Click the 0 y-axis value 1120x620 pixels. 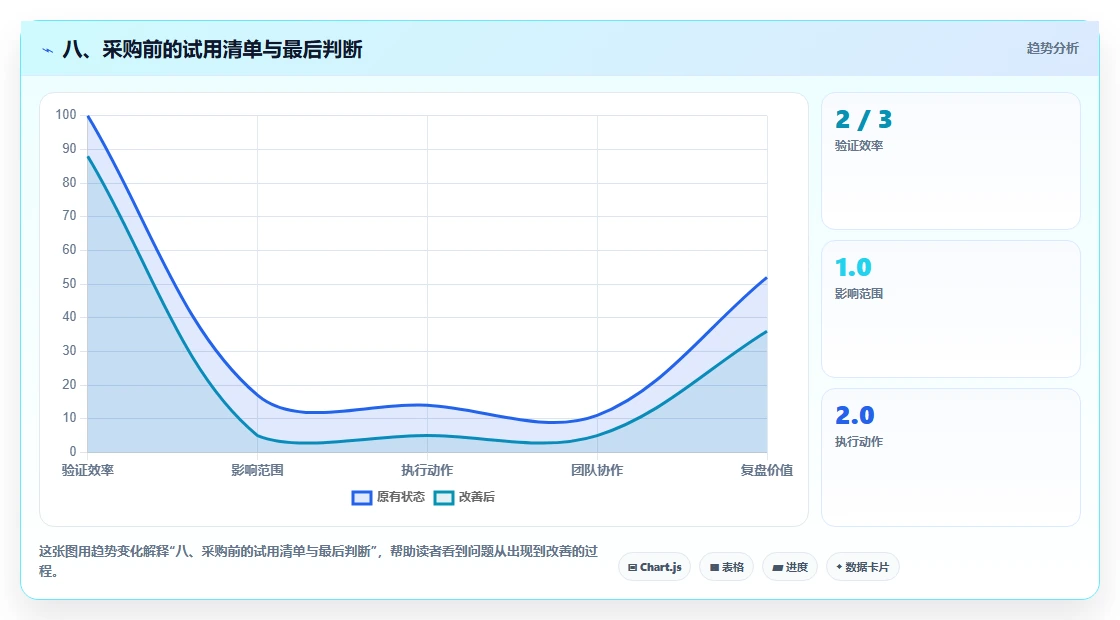(x=73, y=451)
